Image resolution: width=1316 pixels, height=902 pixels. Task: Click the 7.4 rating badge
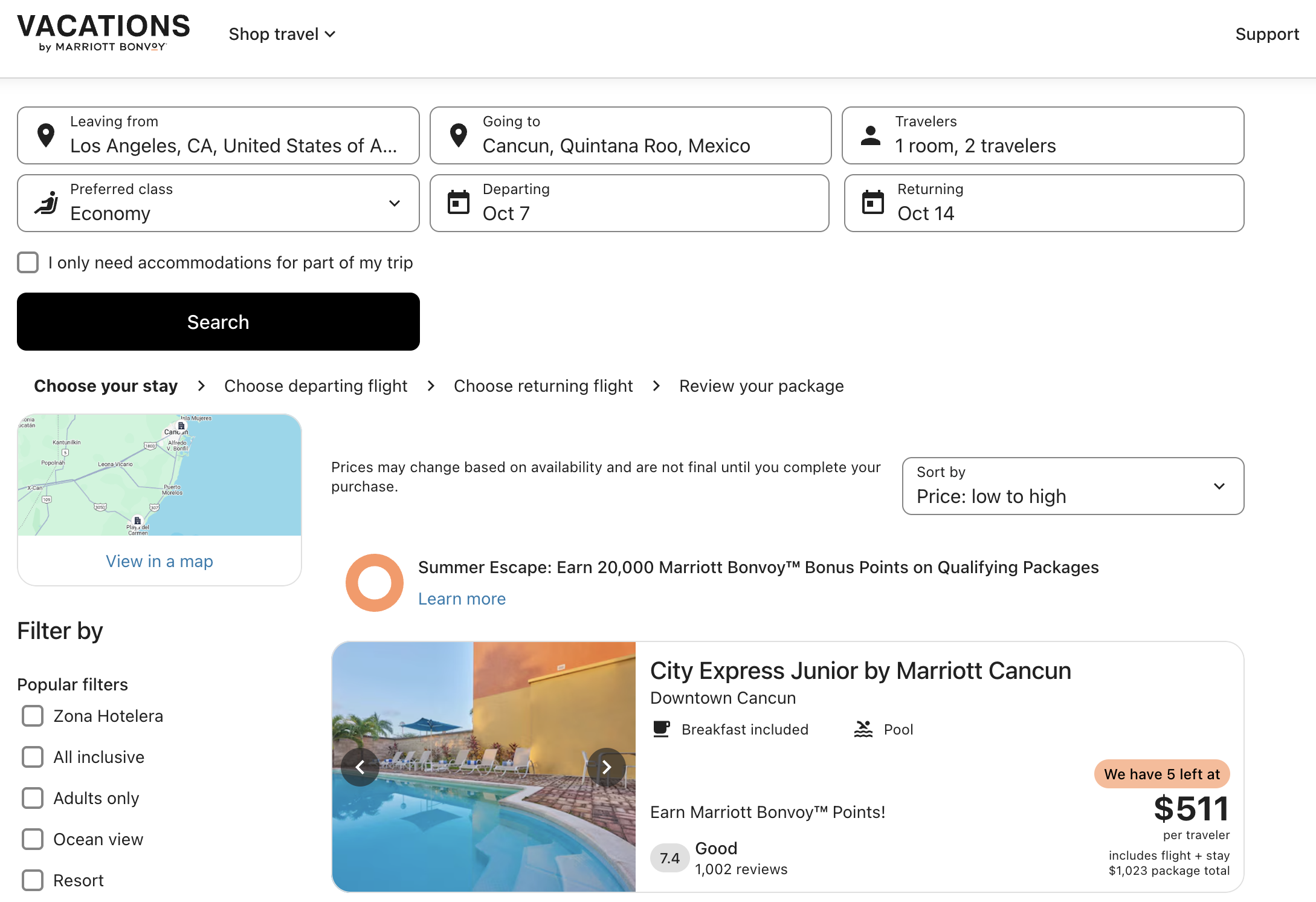pos(669,858)
